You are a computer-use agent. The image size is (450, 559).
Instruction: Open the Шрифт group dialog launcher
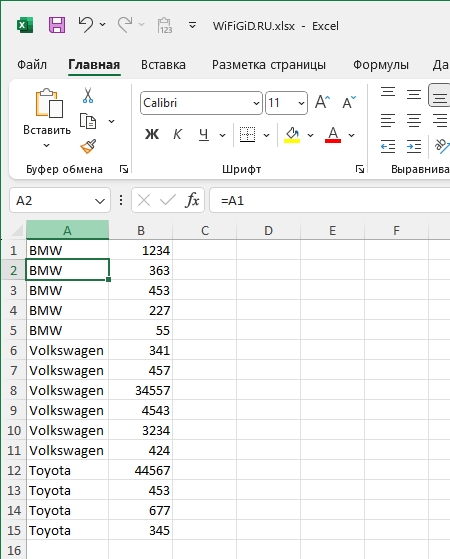tap(360, 169)
